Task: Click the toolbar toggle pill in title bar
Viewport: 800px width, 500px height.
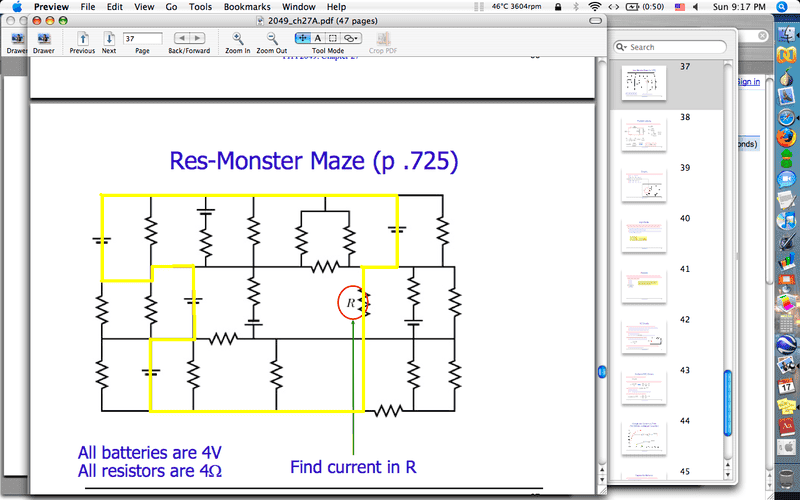Action: tap(595, 21)
